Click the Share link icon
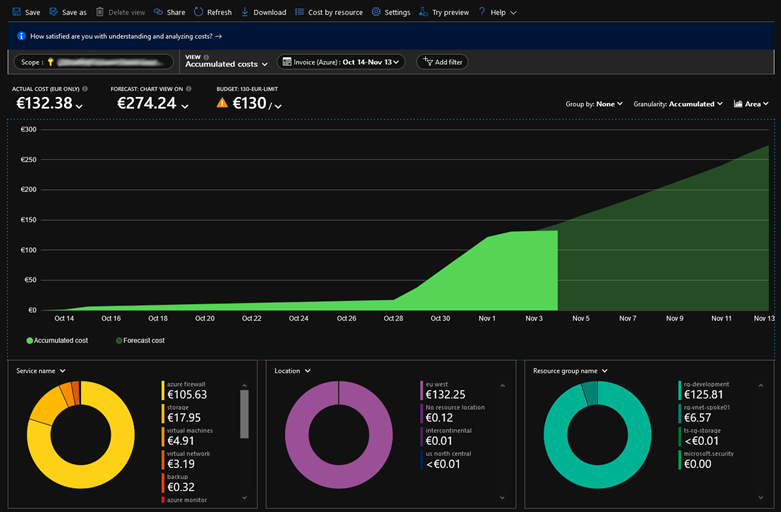The height and width of the screenshot is (512, 781). (x=158, y=12)
